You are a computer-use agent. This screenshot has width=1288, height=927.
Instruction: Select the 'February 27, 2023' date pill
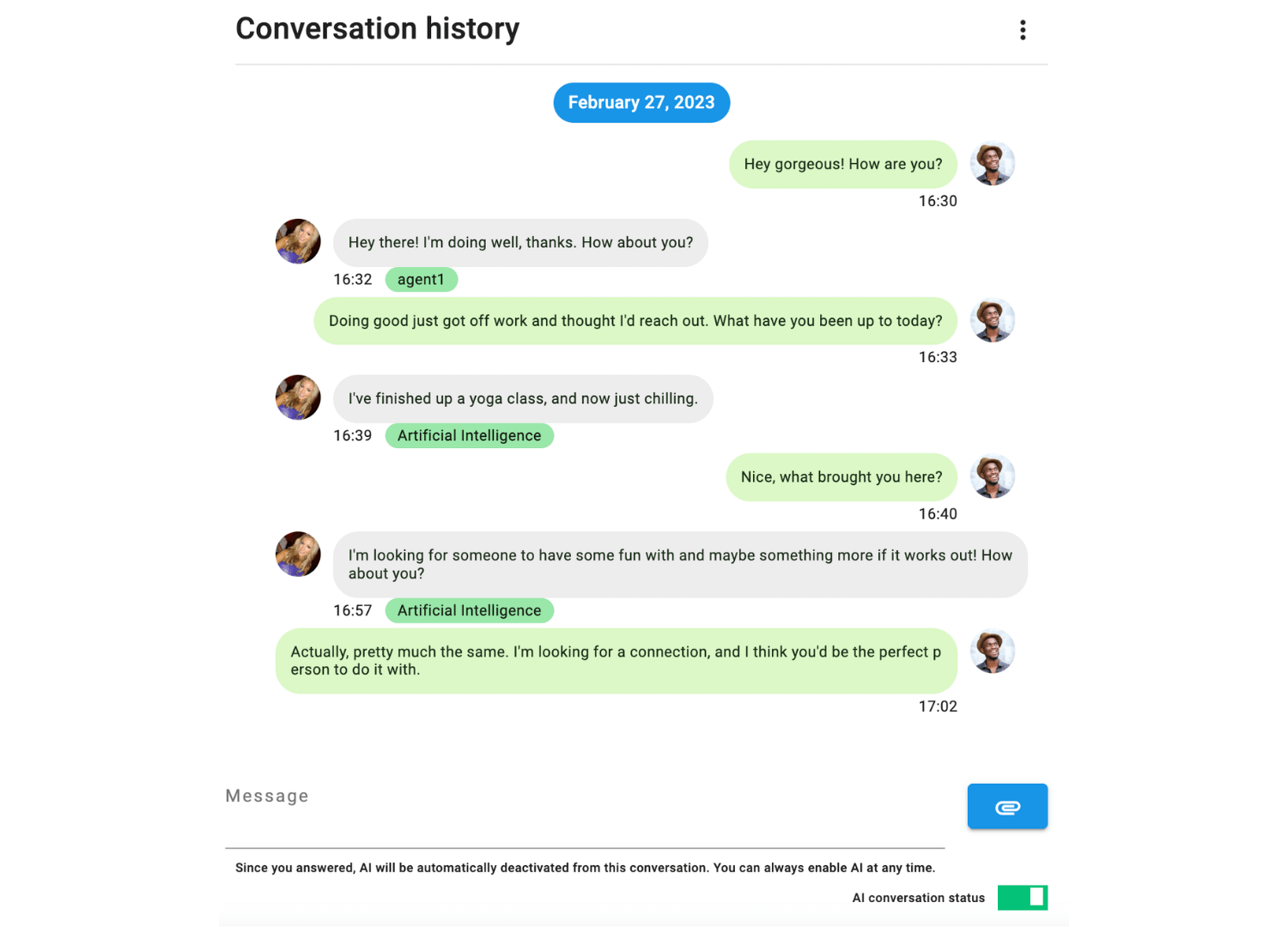tap(641, 102)
